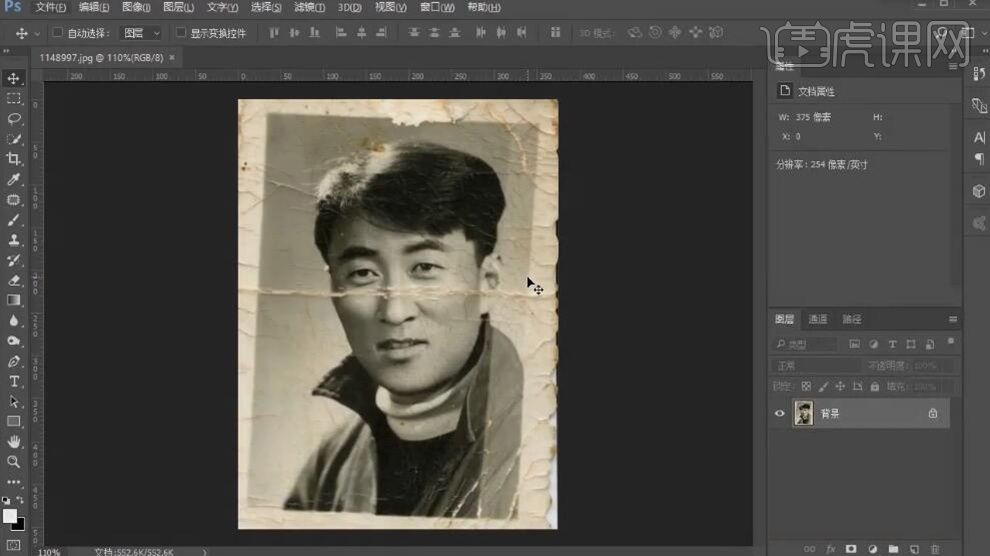Open the 选择 menu
The height and width of the screenshot is (556, 990).
[x=266, y=7]
